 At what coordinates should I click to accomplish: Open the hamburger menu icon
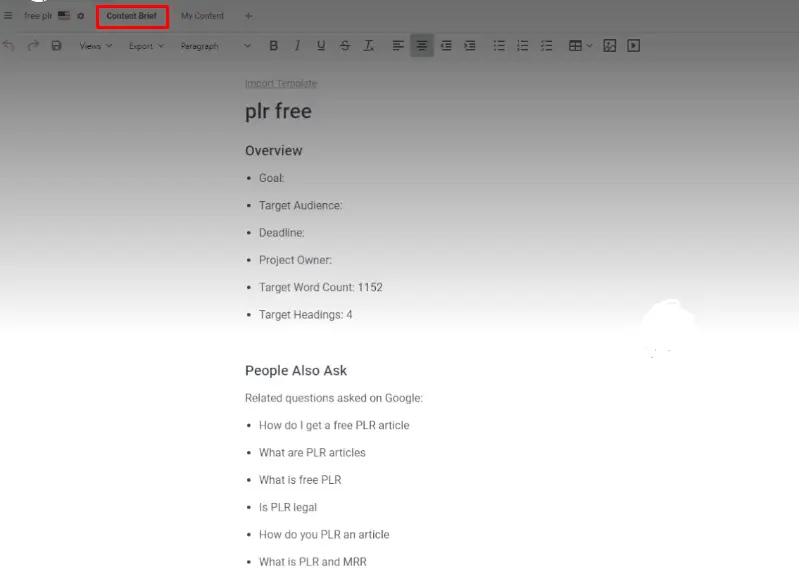click(8, 16)
